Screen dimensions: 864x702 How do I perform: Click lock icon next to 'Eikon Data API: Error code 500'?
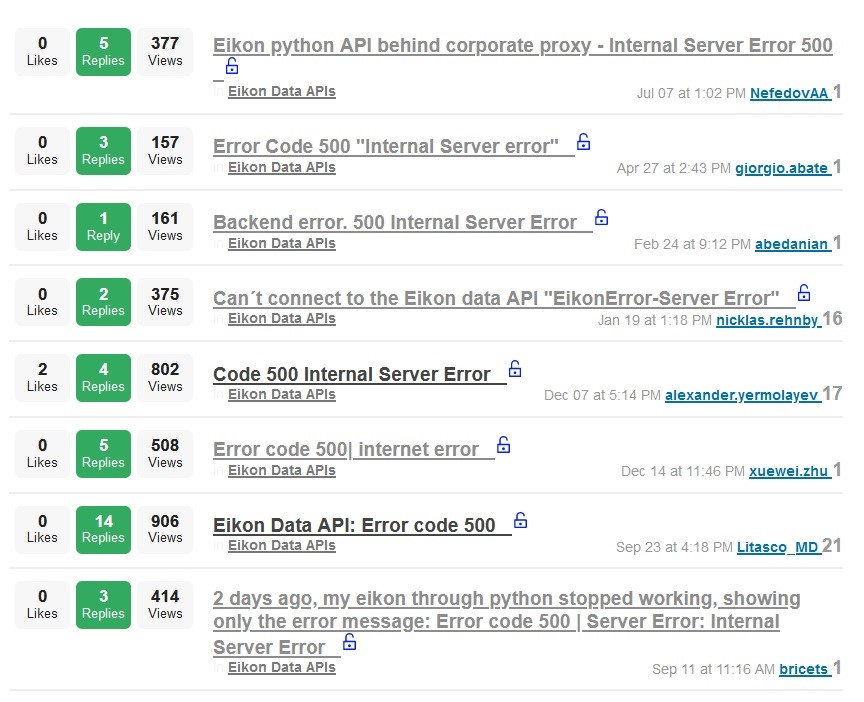[520, 521]
